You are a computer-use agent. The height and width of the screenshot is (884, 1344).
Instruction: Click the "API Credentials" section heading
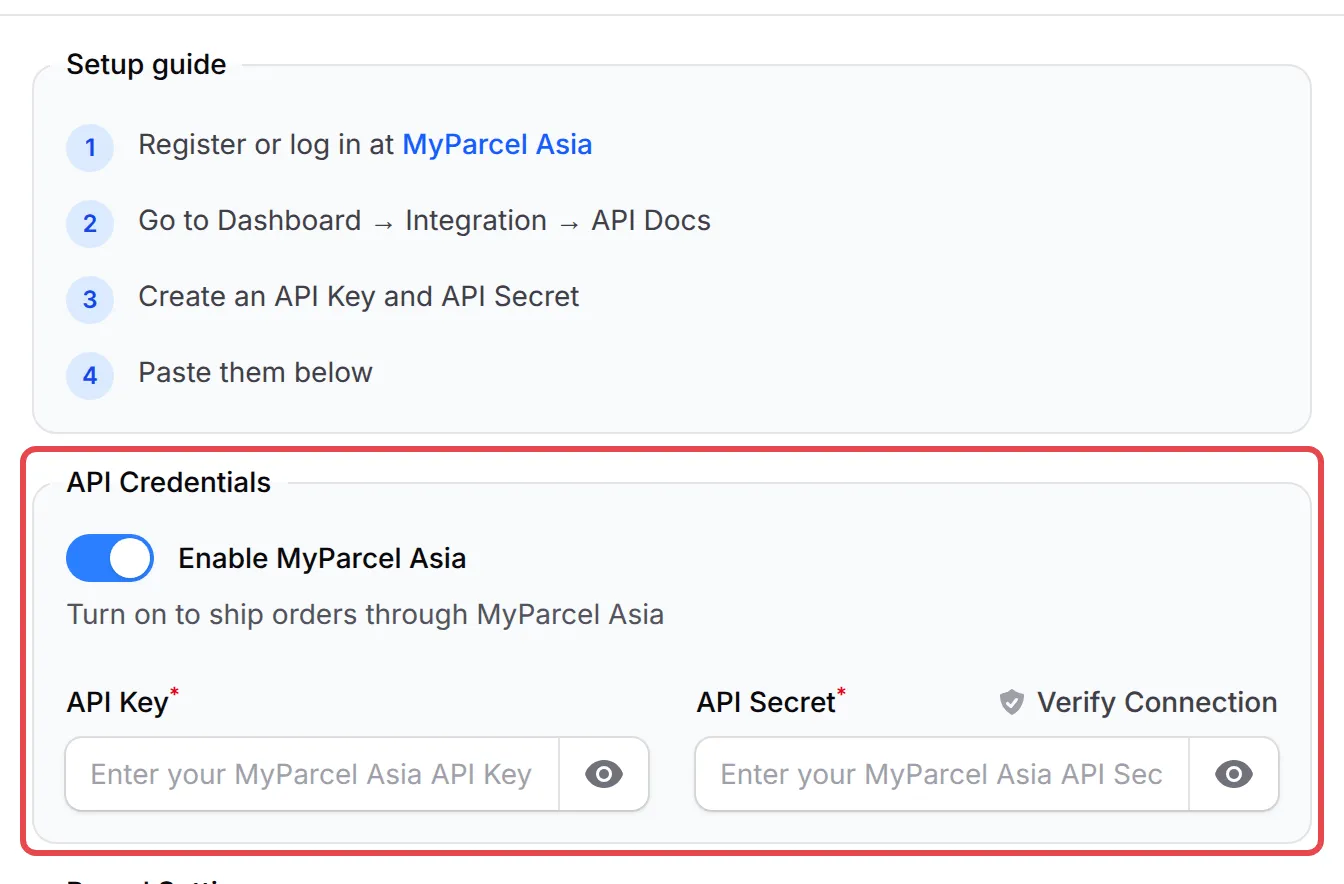(169, 482)
